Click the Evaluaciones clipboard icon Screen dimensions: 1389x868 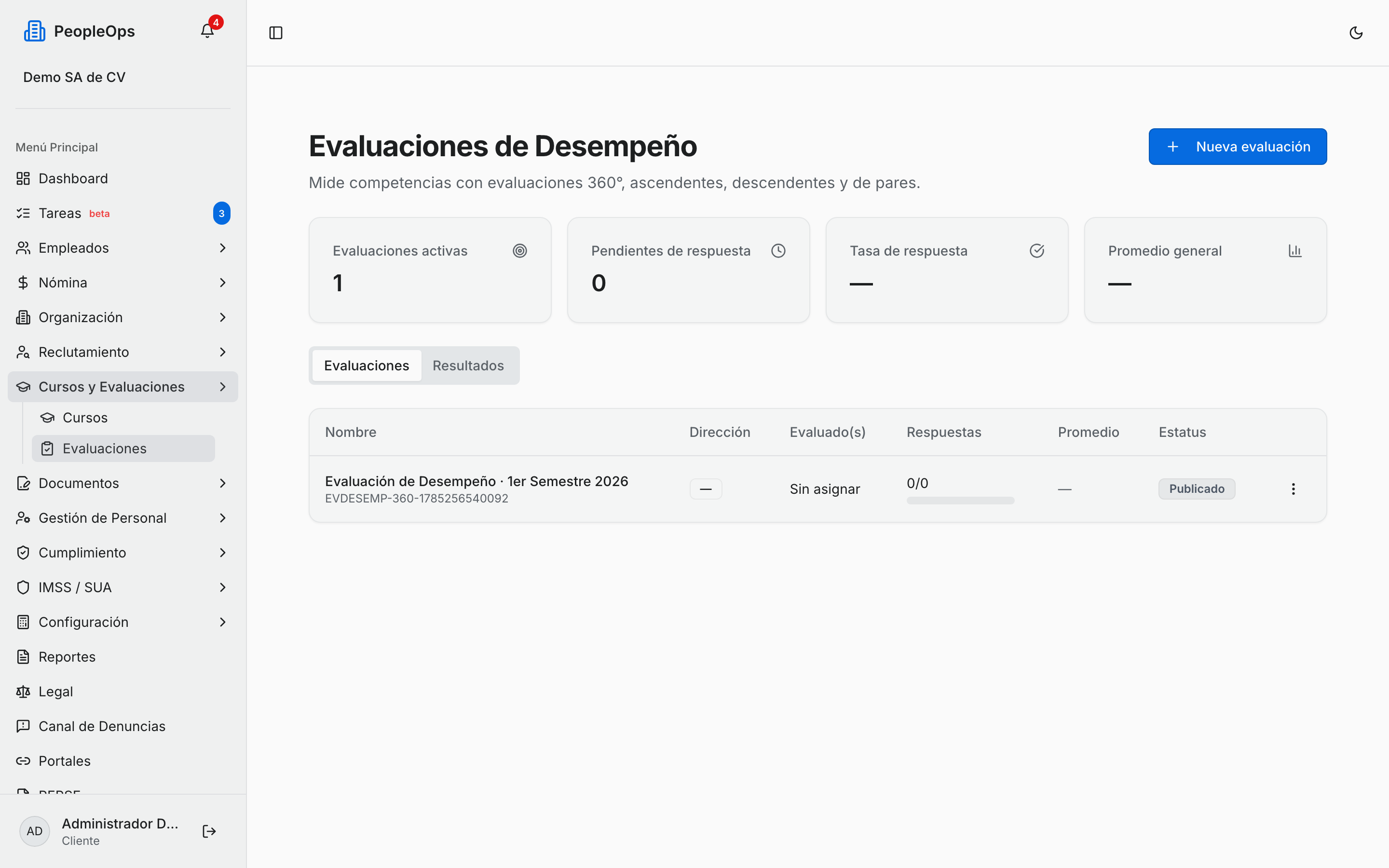point(48,448)
